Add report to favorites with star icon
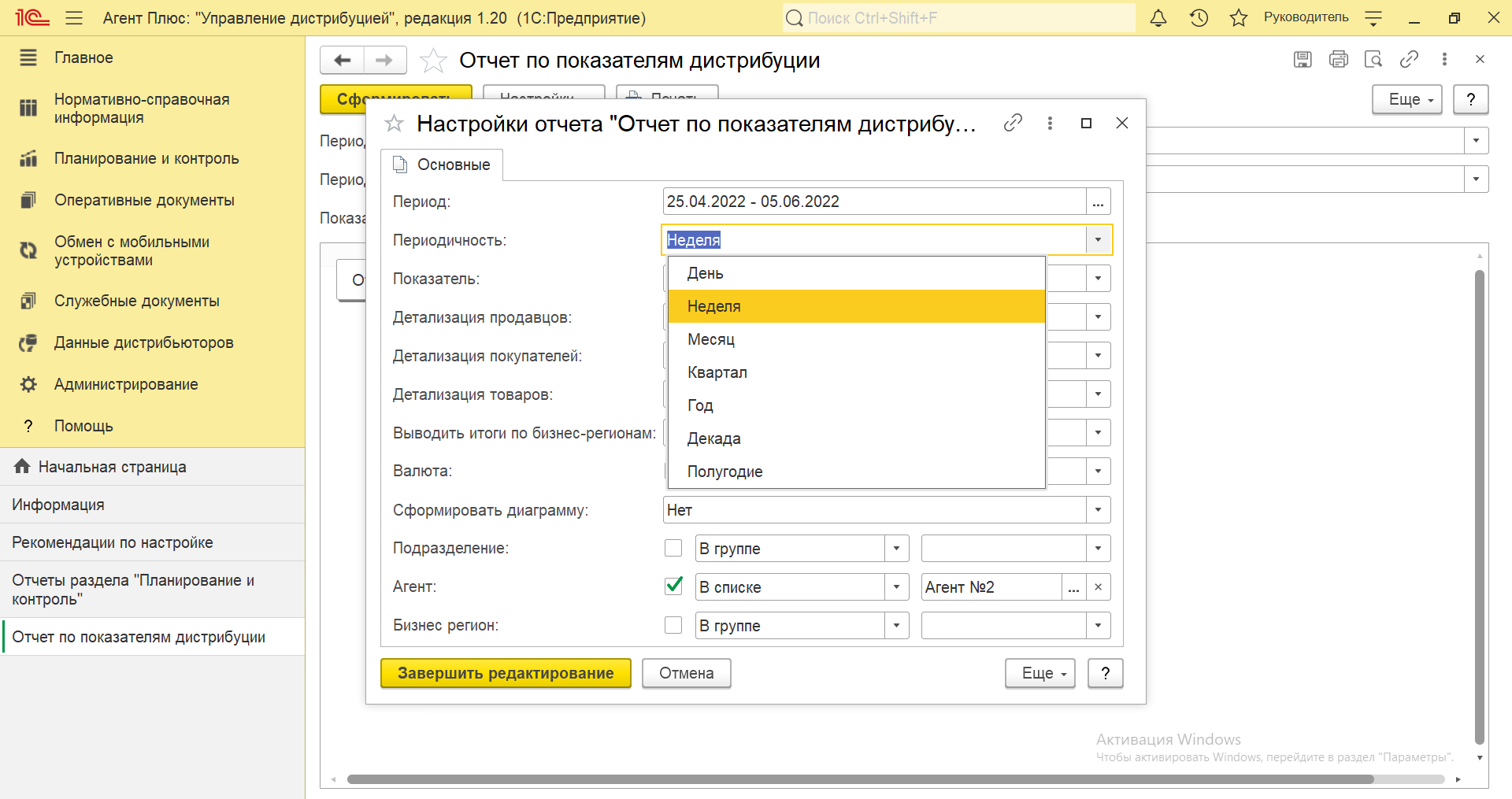The height and width of the screenshot is (799, 1512). 433,60
